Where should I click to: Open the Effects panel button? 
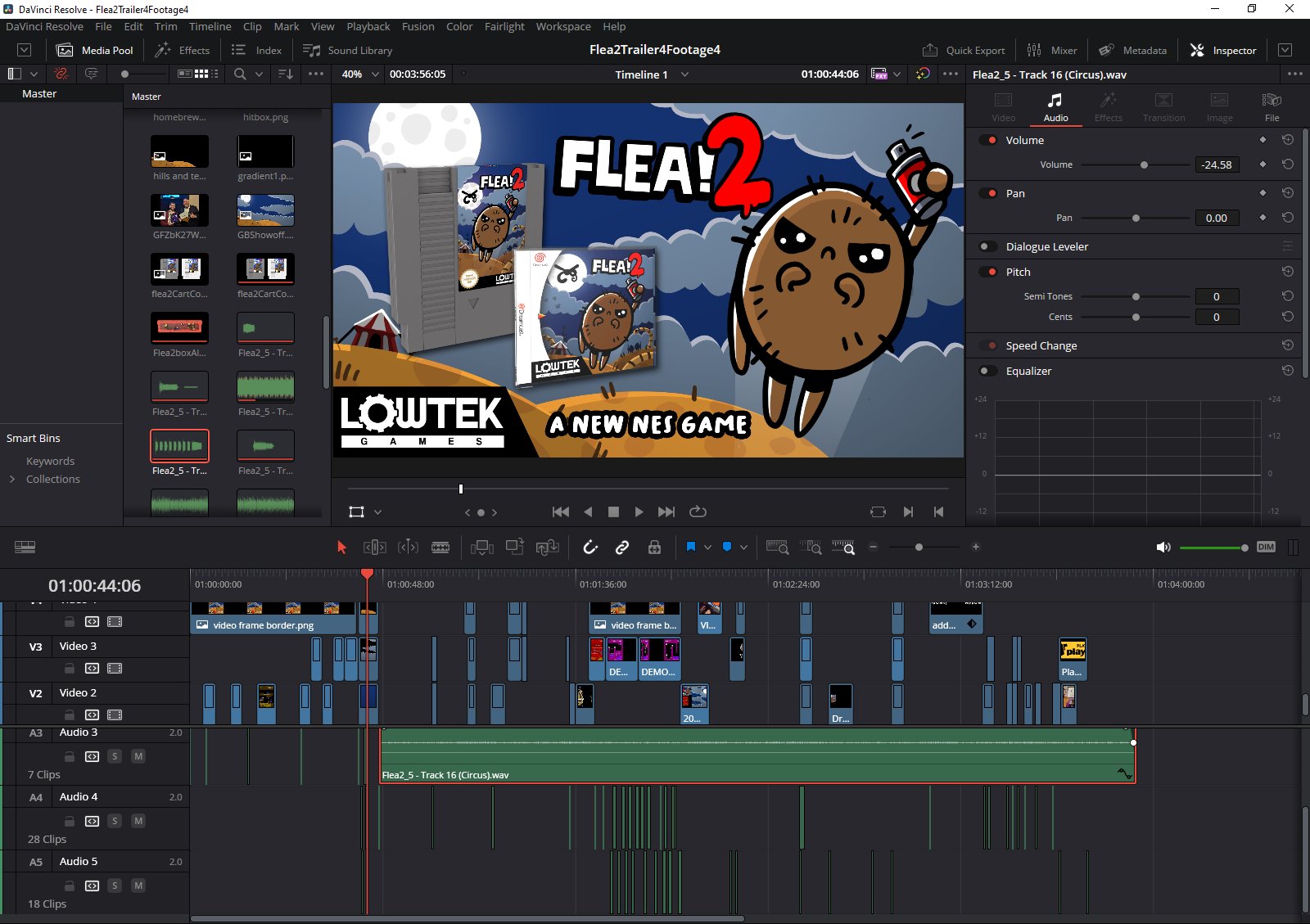[x=183, y=50]
